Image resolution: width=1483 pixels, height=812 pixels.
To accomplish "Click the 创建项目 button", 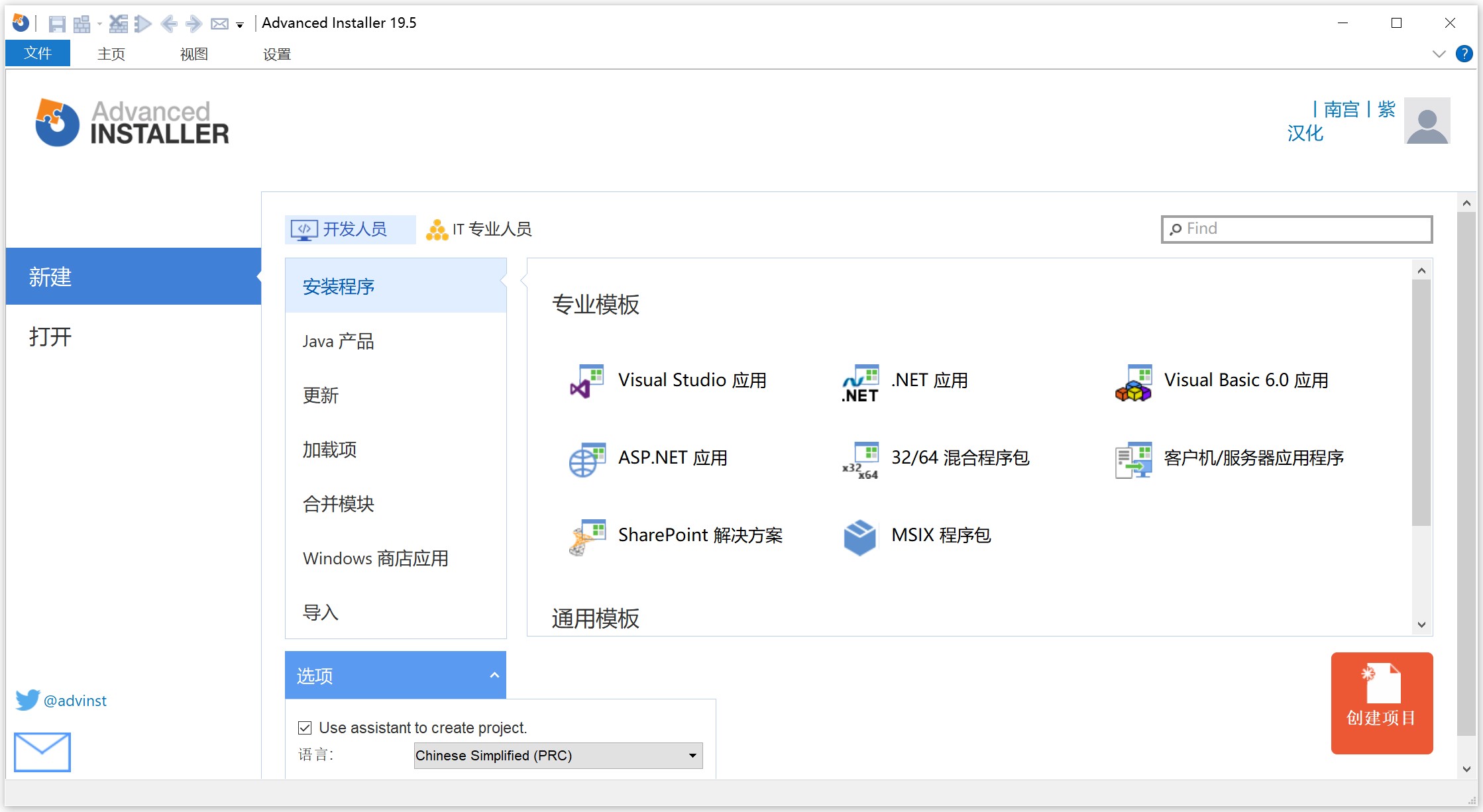I will [x=1382, y=703].
